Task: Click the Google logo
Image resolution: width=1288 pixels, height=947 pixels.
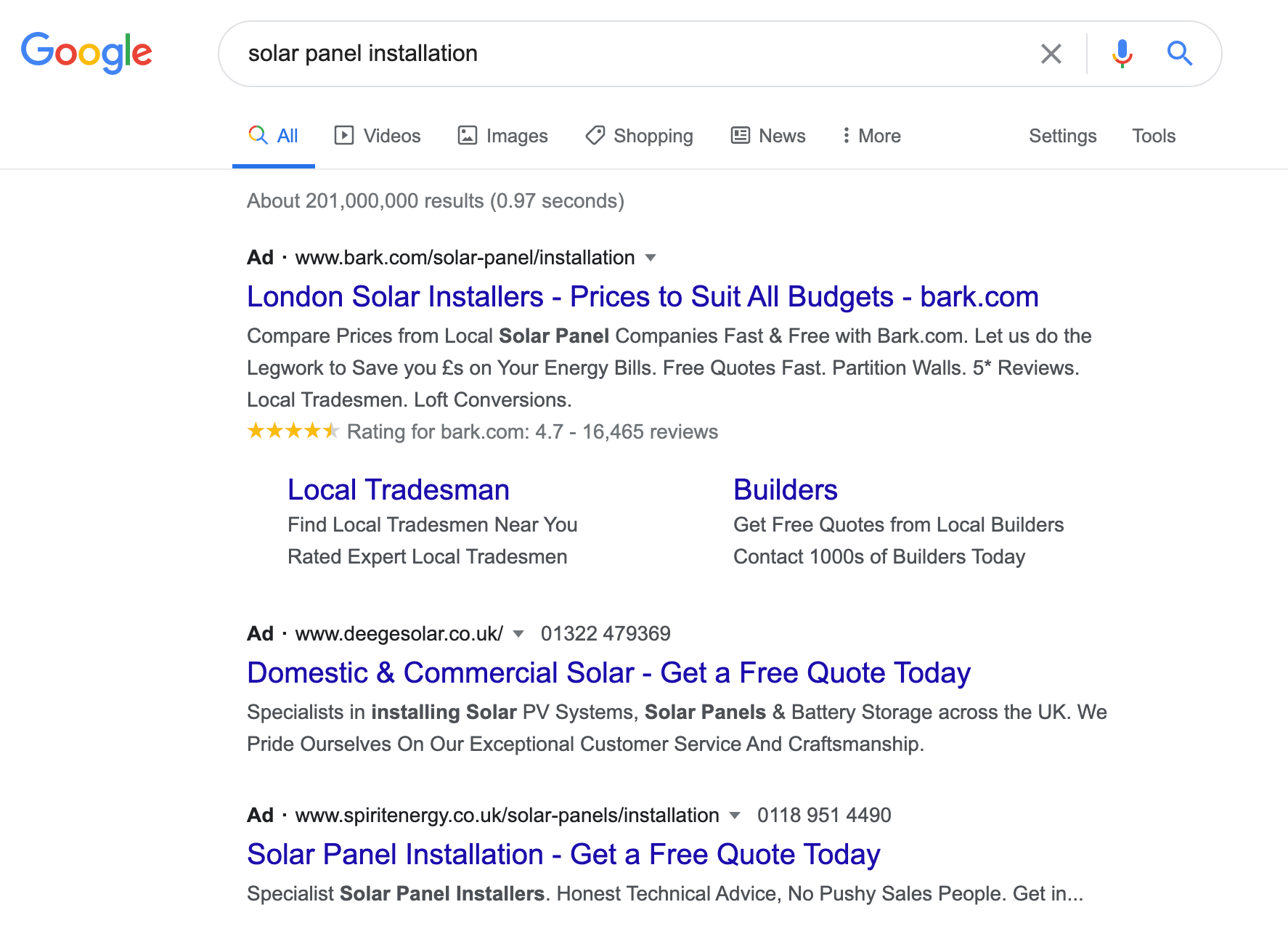Action: tap(86, 53)
